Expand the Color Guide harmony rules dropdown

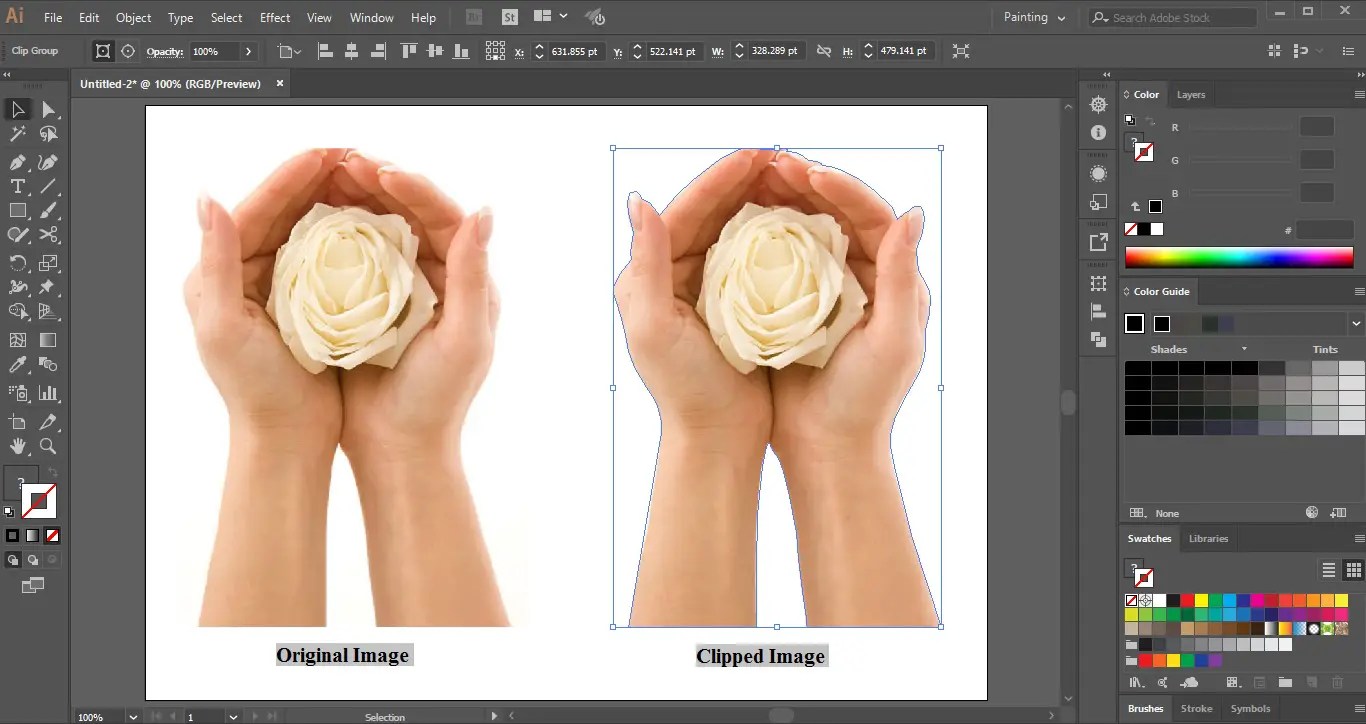point(1356,324)
